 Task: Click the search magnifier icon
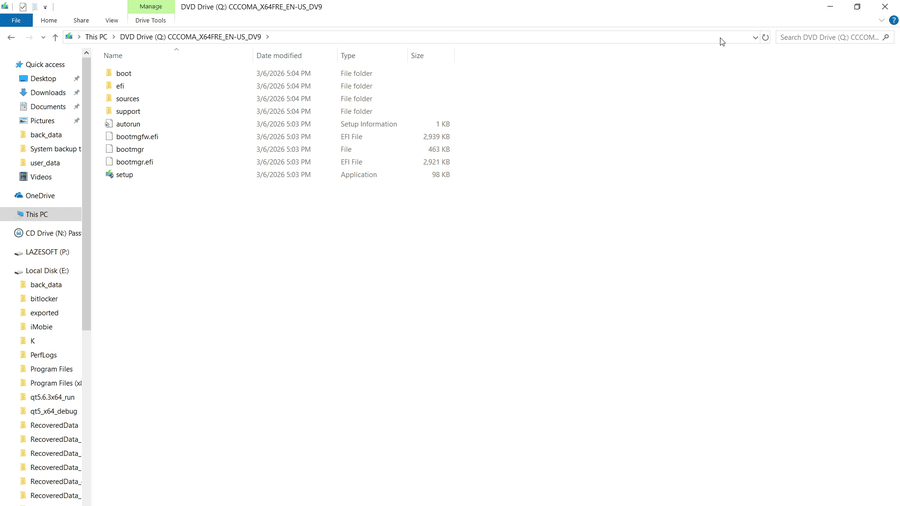tap(886, 37)
